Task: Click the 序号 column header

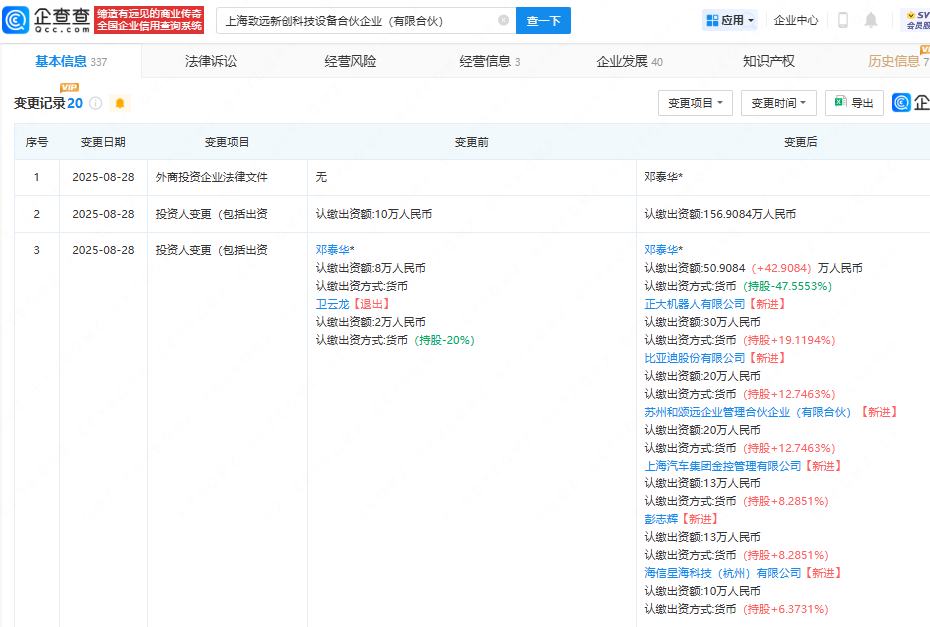Action: click(37, 142)
